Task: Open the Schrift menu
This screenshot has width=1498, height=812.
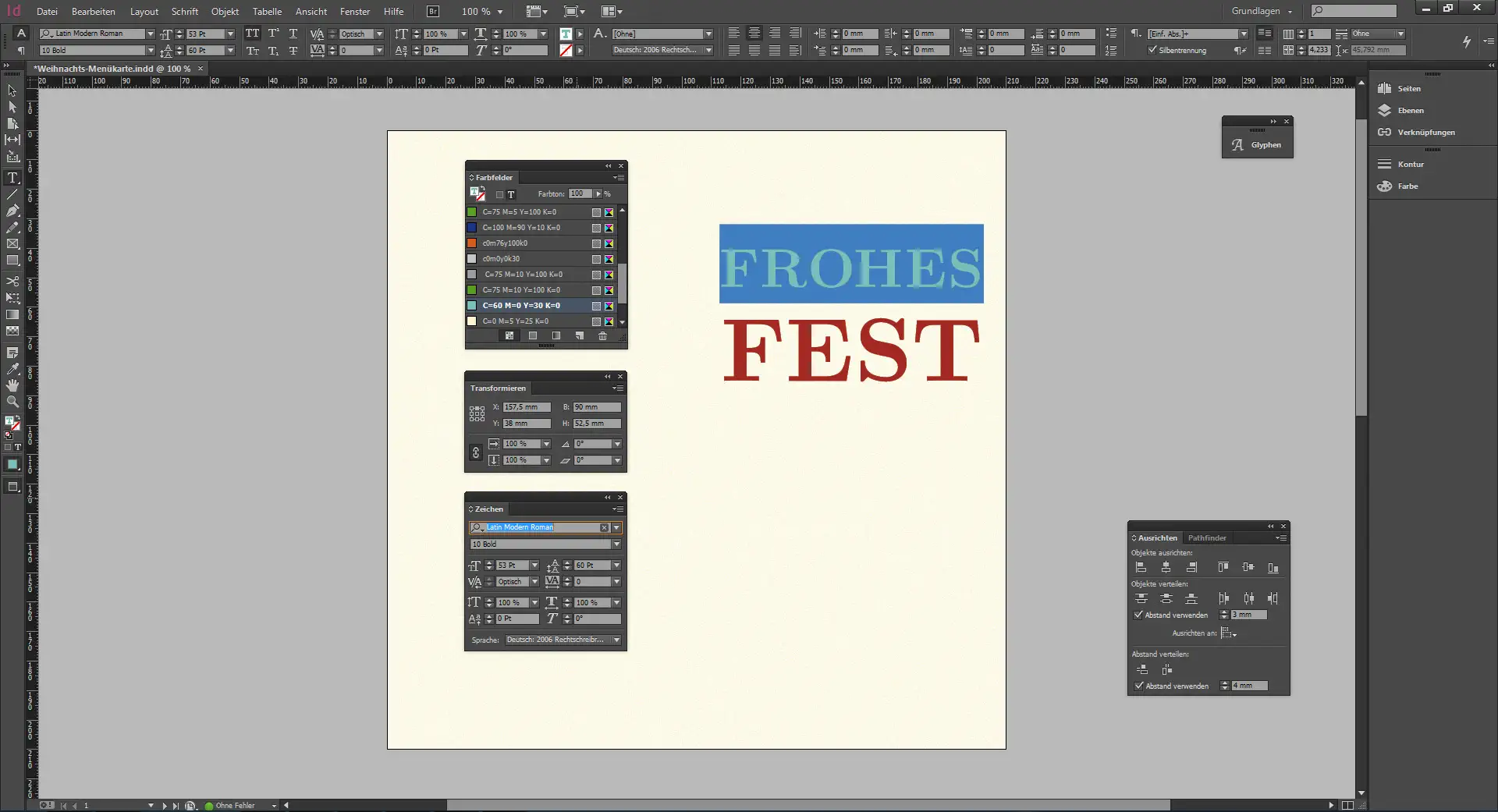Action: [x=185, y=12]
